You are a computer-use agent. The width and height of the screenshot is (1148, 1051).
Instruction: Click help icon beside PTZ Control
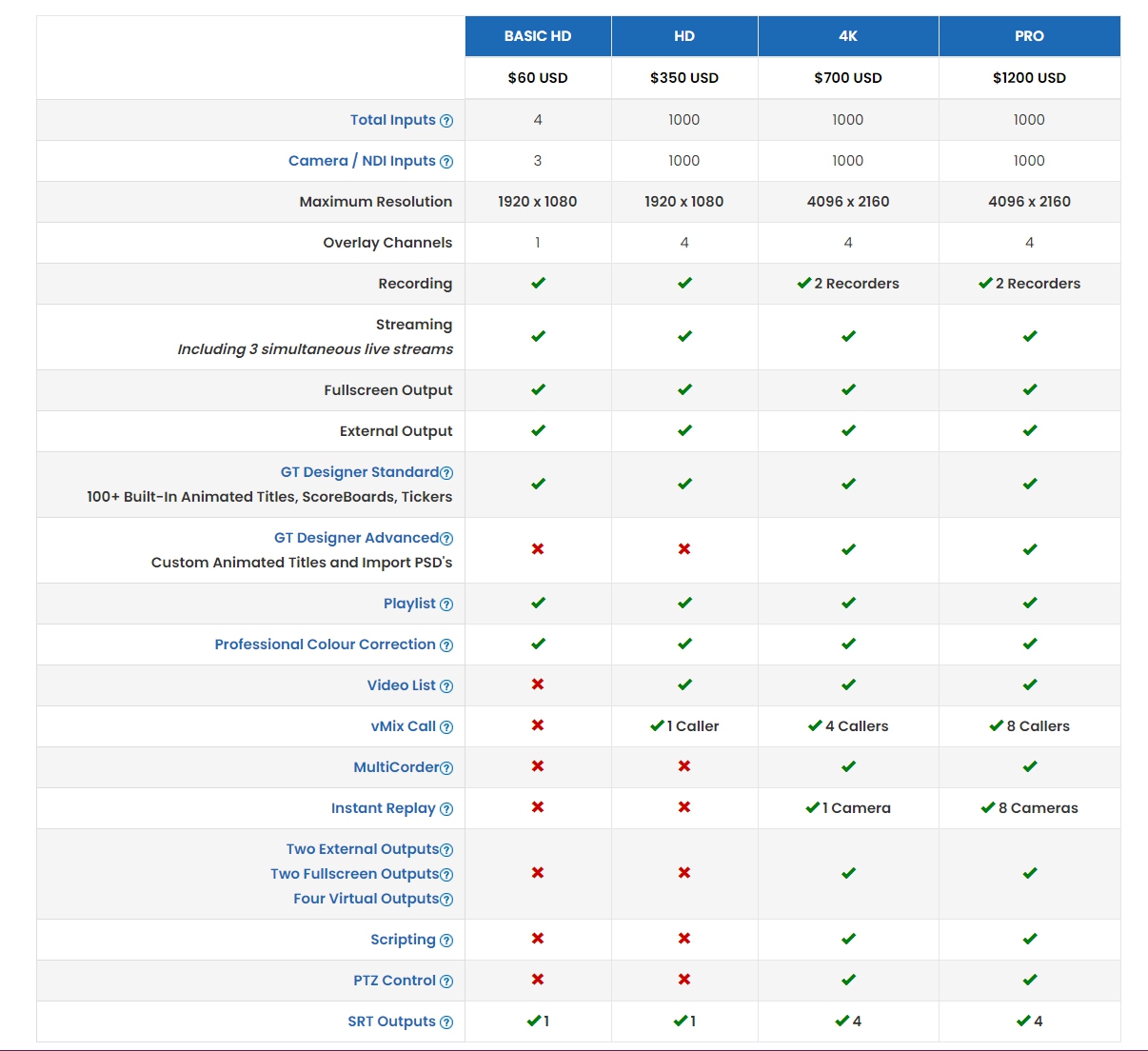click(446, 982)
